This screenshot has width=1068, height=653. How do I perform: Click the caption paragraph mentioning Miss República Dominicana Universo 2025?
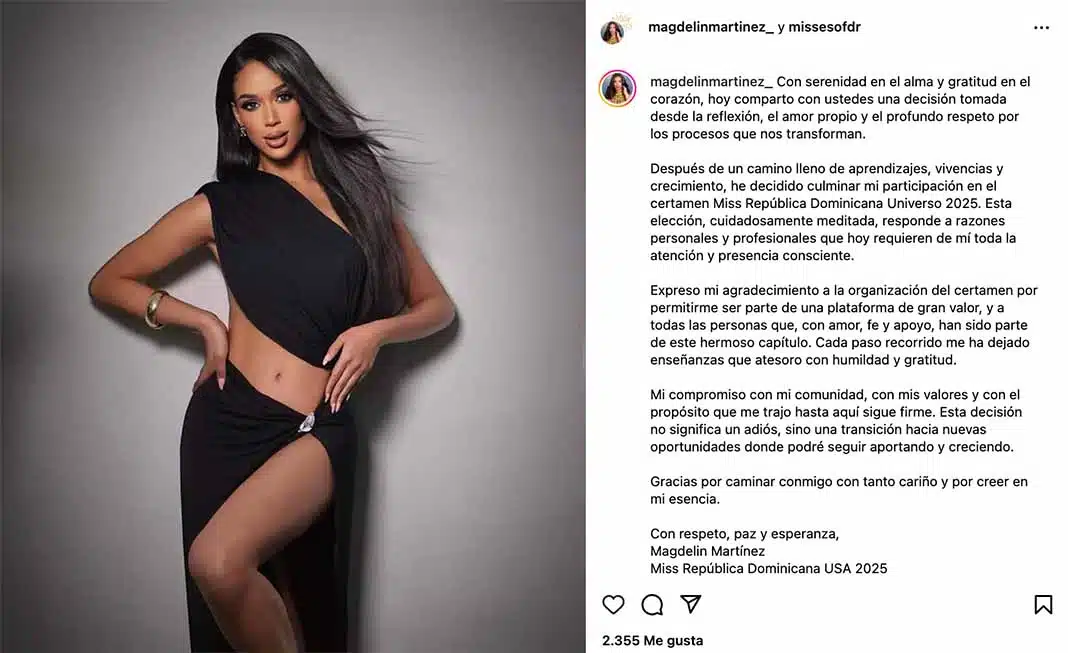tap(833, 212)
